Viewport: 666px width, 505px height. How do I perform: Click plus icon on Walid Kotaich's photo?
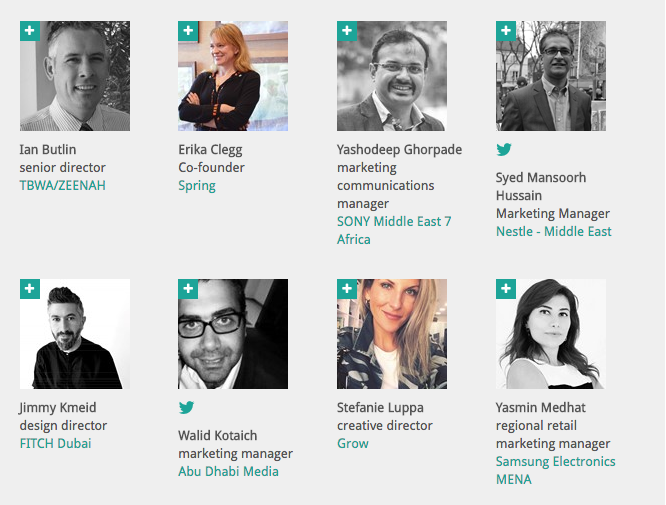[187, 289]
